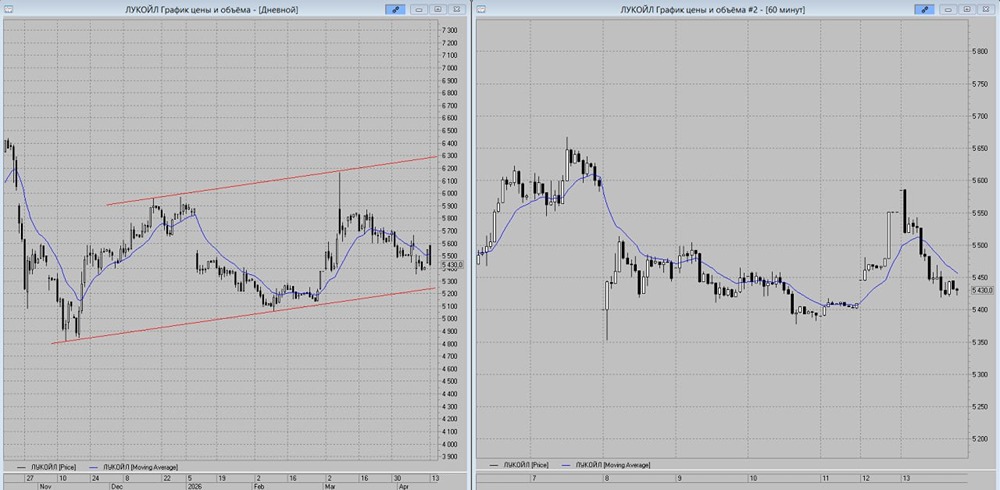Click the 5 650 price axis label in 60-minute chart
This screenshot has height=490, width=1000.
point(979,148)
